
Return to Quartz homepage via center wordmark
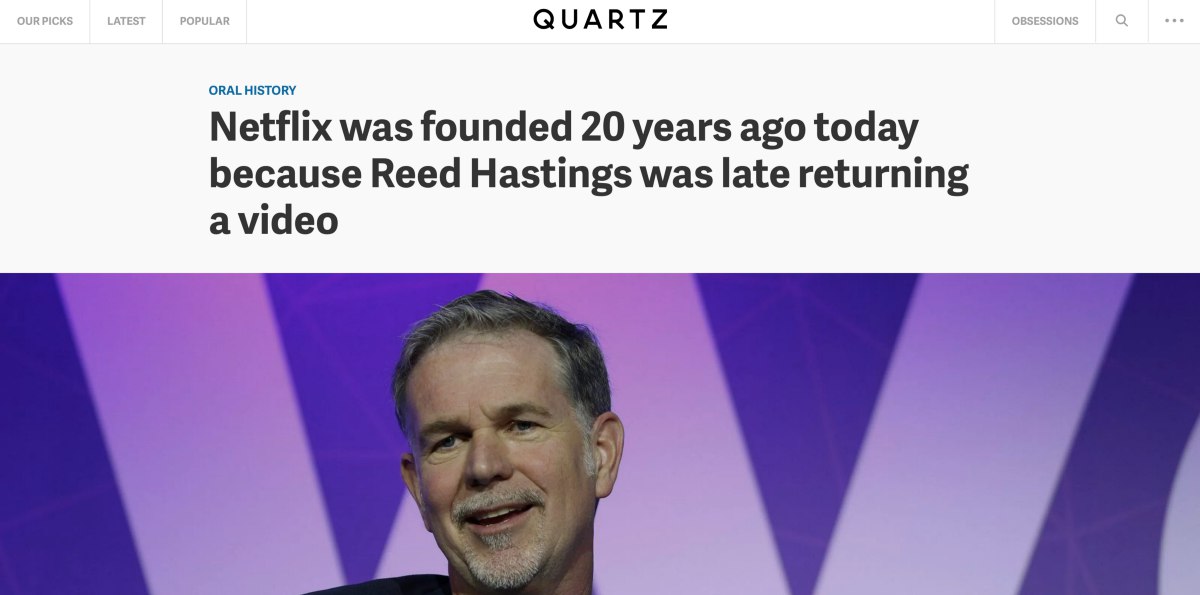[x=600, y=20]
